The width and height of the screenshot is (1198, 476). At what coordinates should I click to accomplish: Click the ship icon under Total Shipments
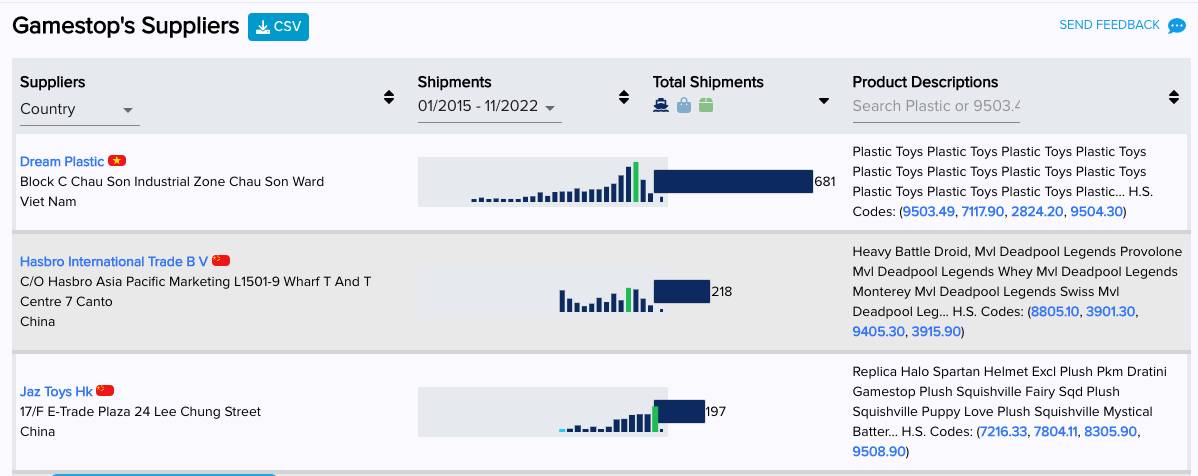pyautogui.click(x=660, y=105)
